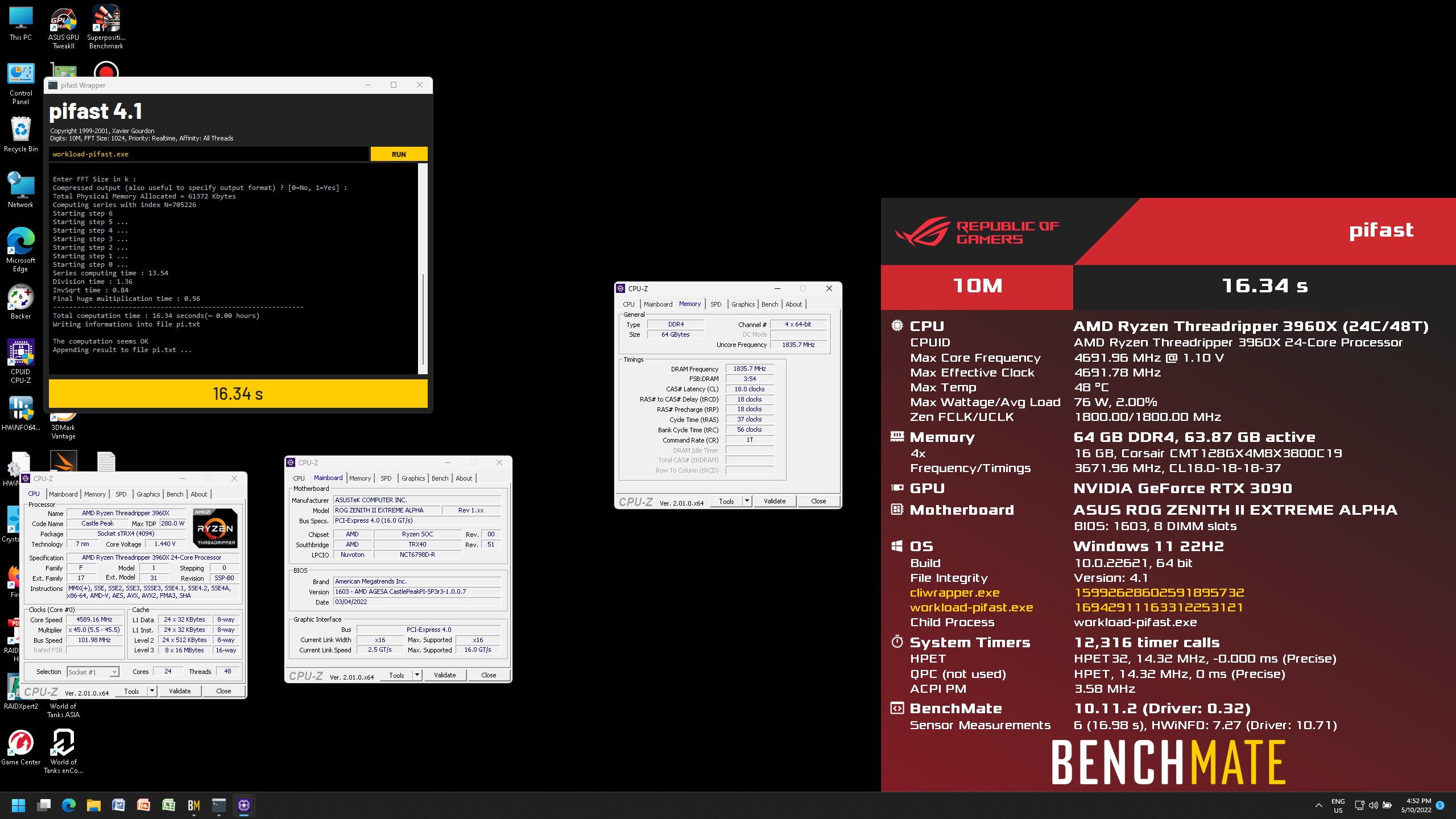Image resolution: width=1456 pixels, height=819 pixels.
Task: Select CPUID CPU-Z desktop shortcut
Action: coord(20,362)
